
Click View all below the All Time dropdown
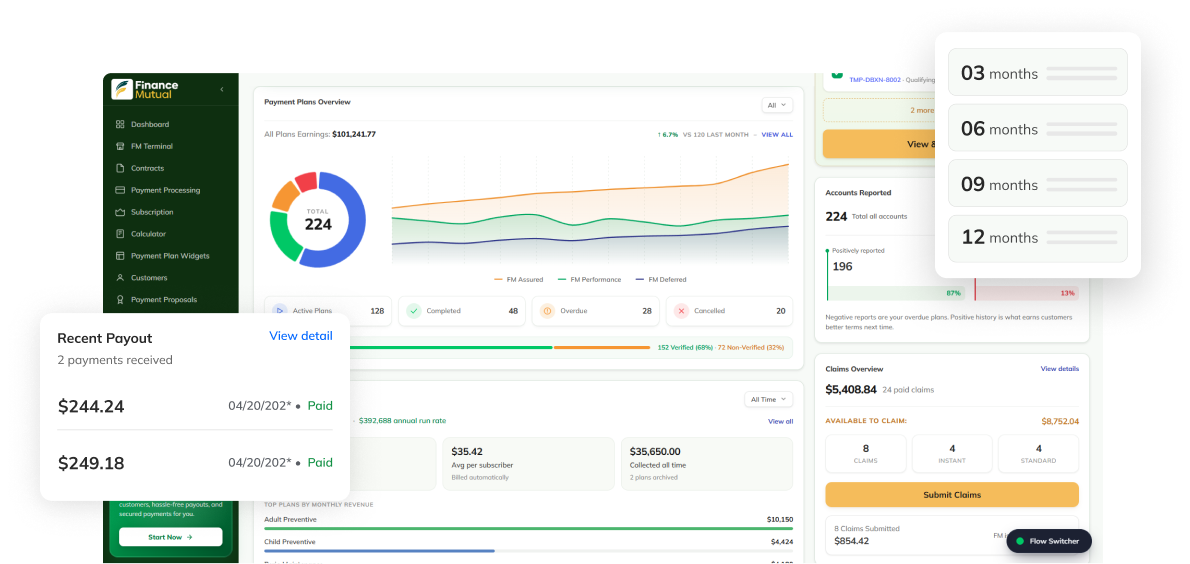[x=780, y=421]
